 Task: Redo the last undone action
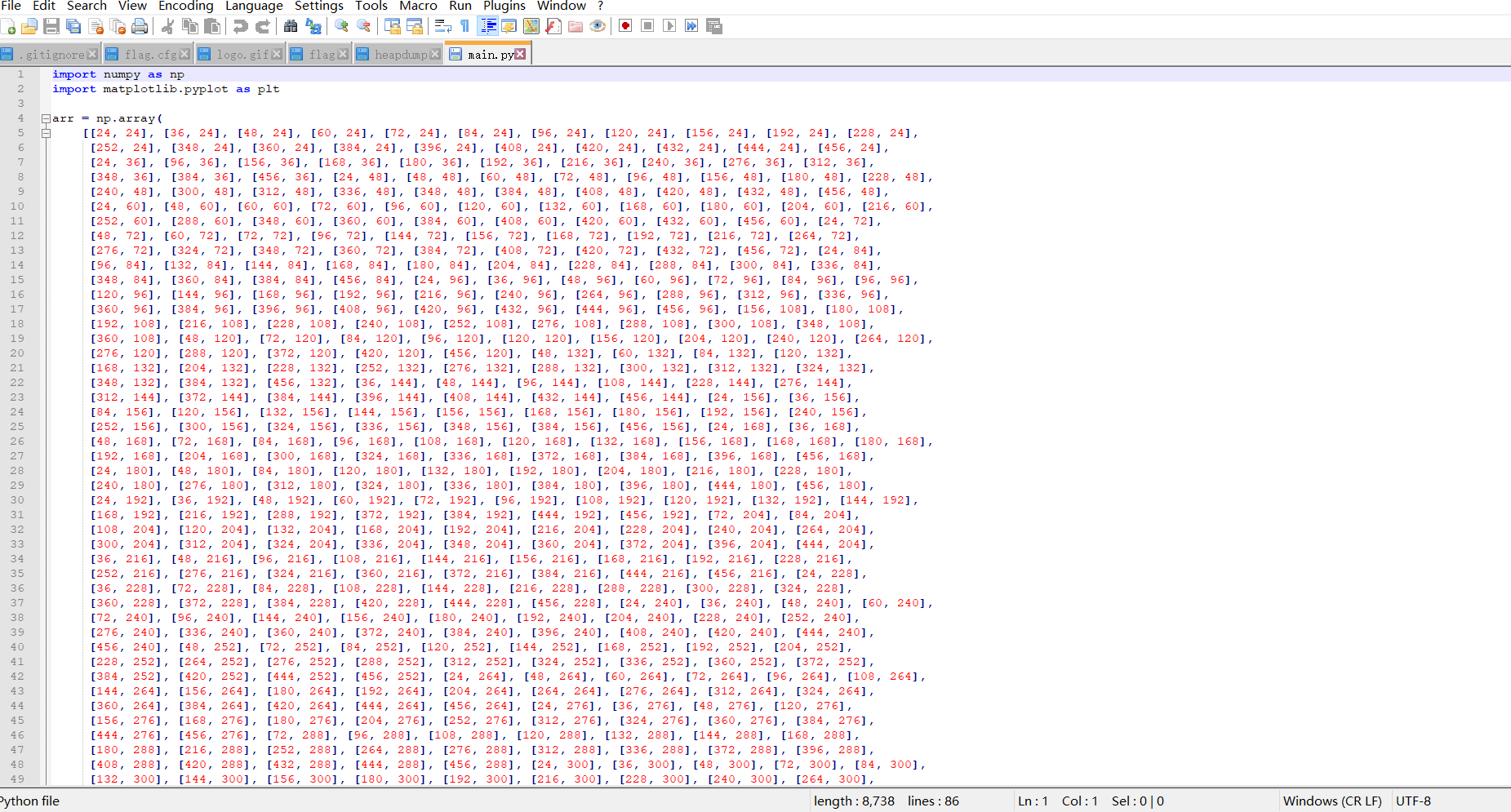click(x=262, y=27)
